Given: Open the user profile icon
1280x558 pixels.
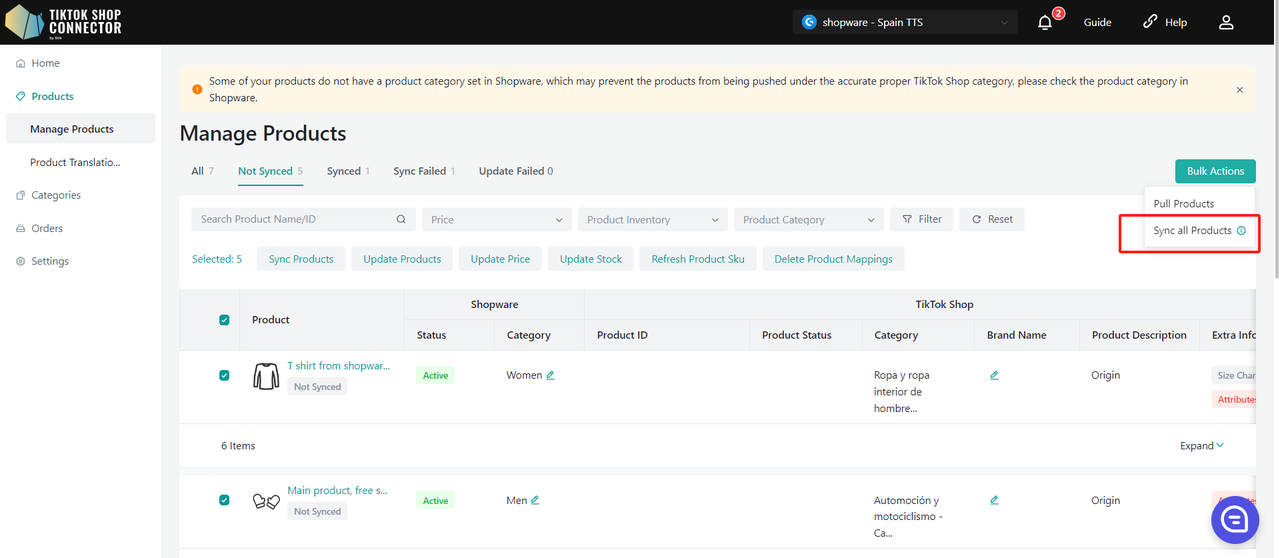Looking at the screenshot, I should 1226,22.
